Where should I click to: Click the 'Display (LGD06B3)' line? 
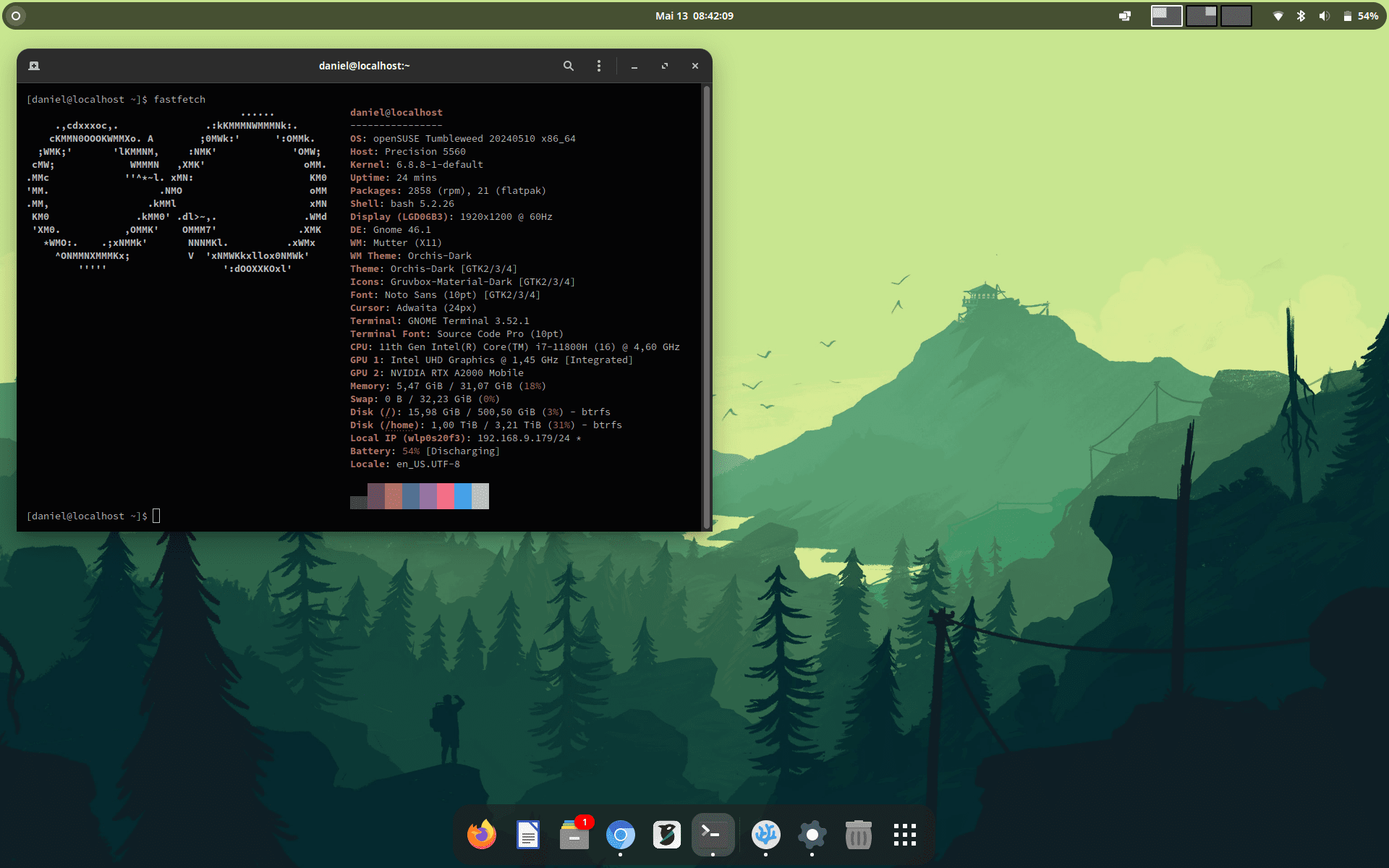[451, 216]
